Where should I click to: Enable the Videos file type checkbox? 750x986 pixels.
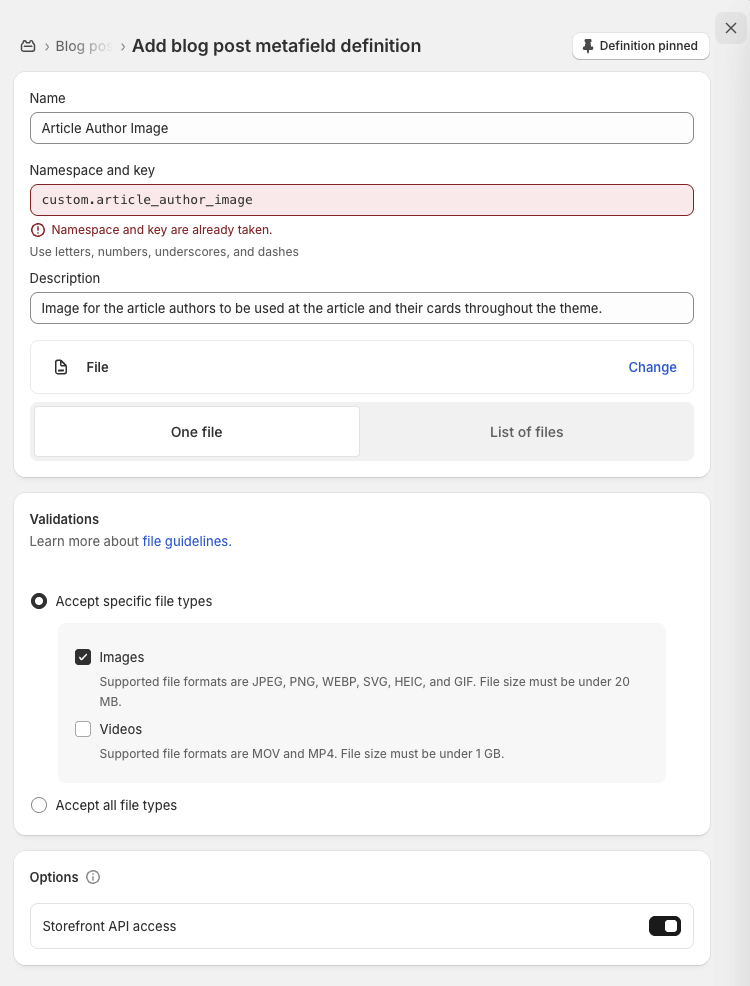84,729
